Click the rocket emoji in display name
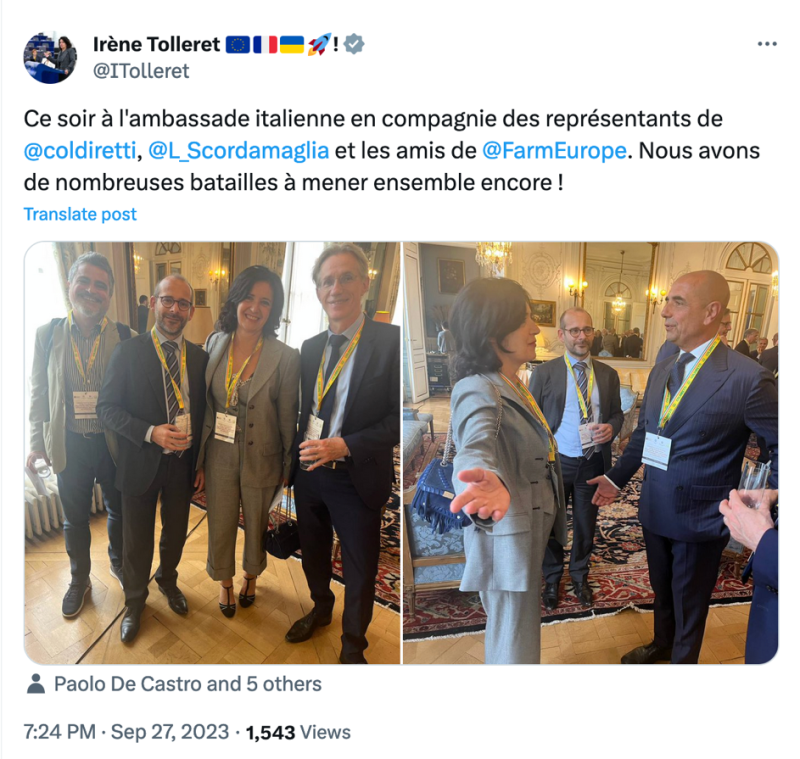800x759 pixels. 319,44
